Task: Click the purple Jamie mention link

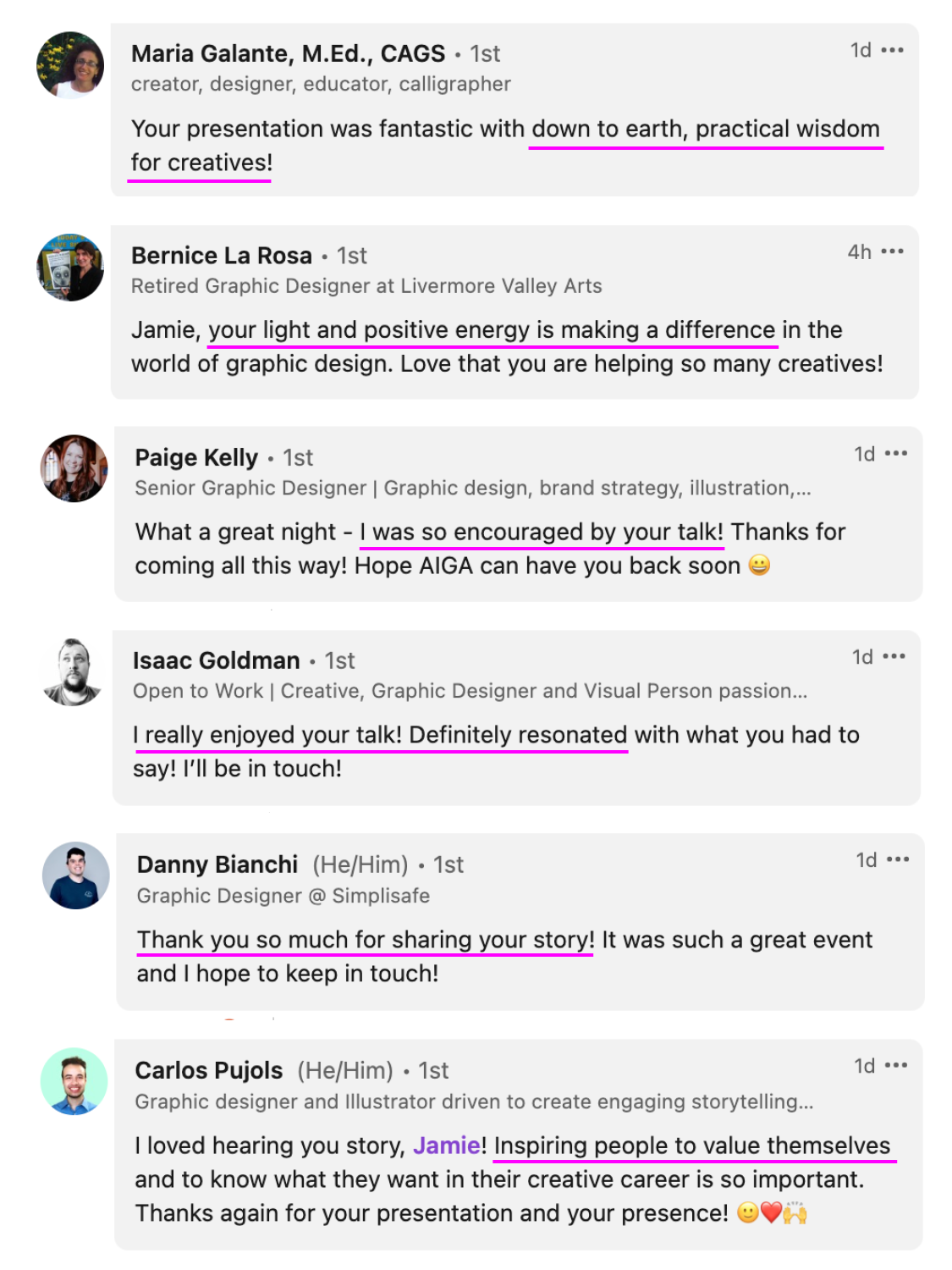Action: coord(446,1146)
